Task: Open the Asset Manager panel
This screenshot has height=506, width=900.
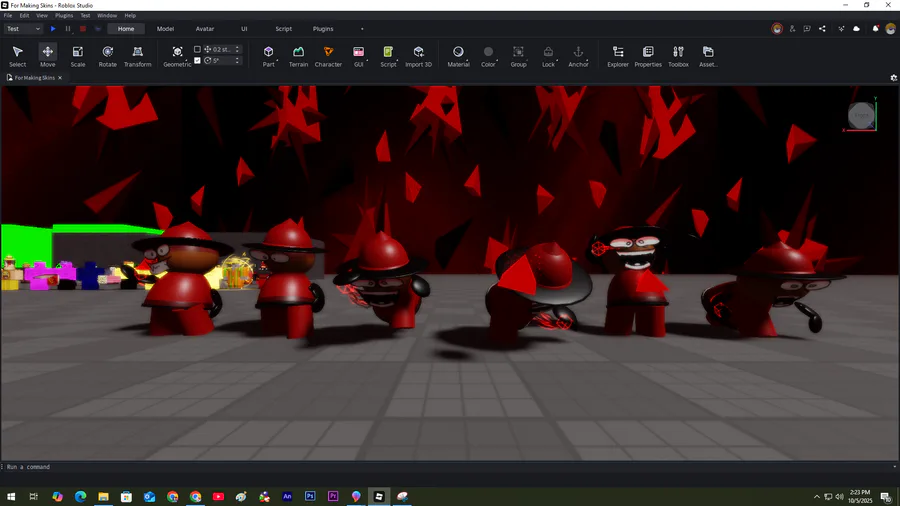Action: point(708,56)
